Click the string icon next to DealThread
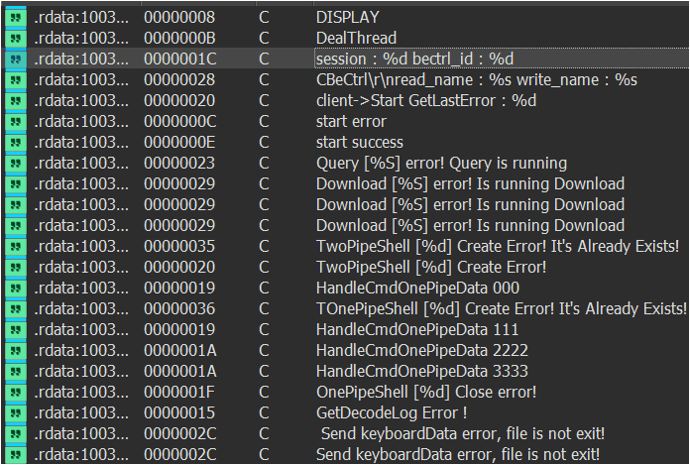 coord(16,38)
